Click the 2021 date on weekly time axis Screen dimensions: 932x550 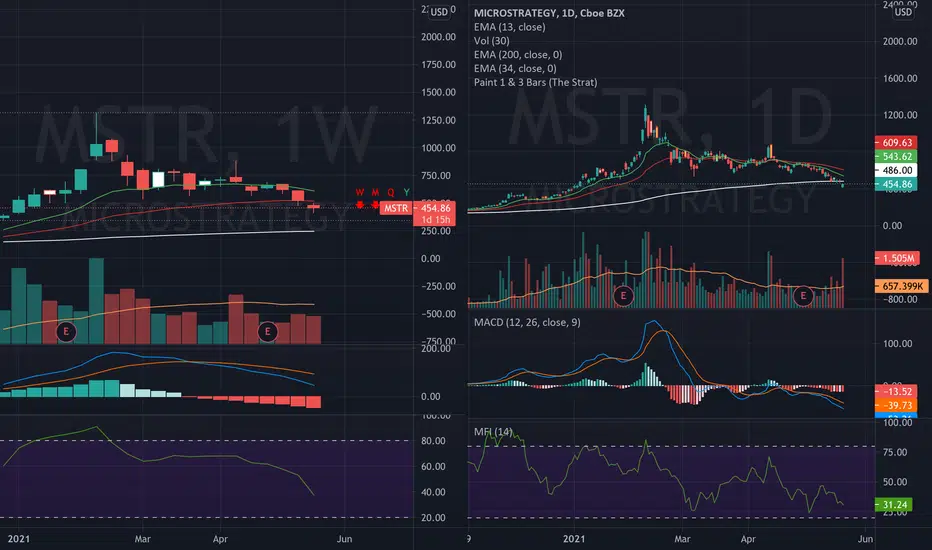point(18,539)
